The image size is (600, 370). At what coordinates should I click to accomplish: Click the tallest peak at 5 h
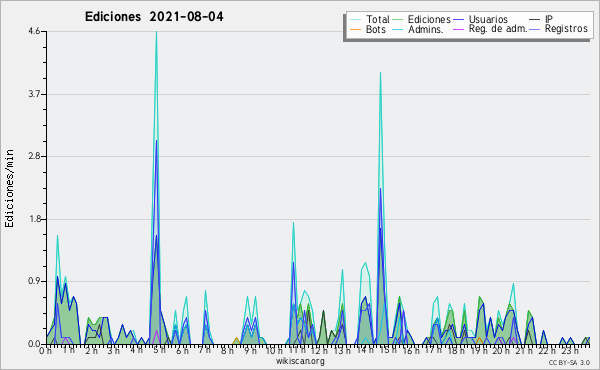[156, 33]
